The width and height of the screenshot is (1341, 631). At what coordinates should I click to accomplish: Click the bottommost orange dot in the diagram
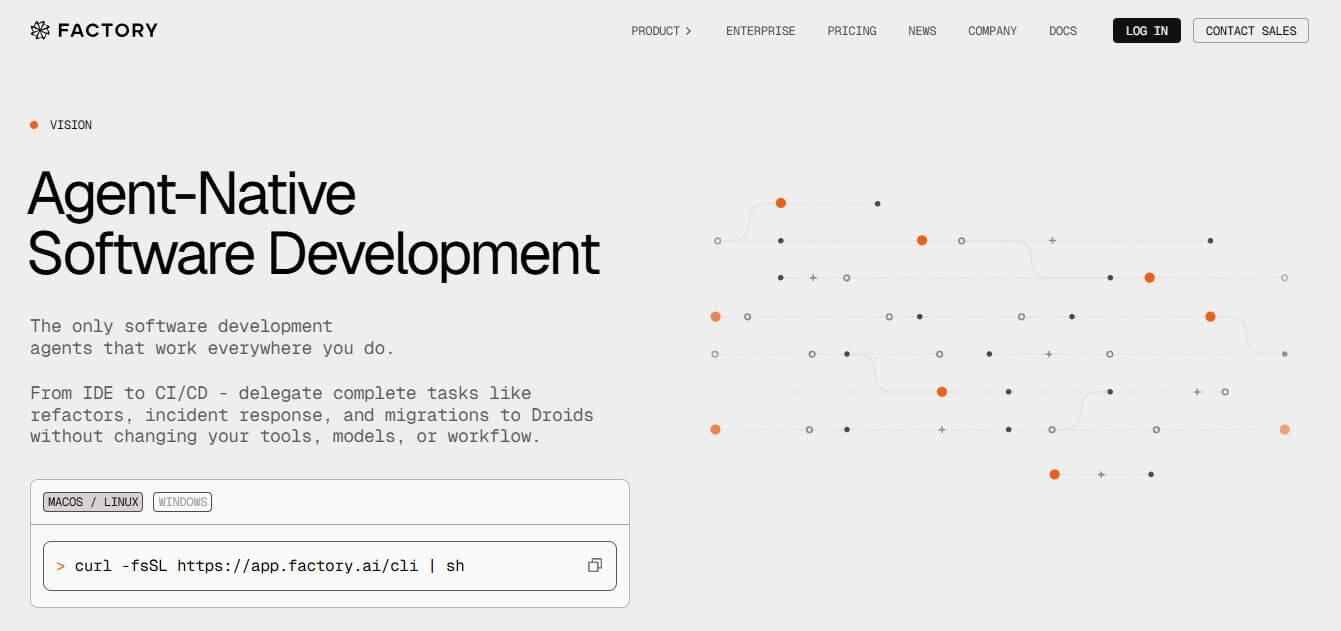(1054, 474)
